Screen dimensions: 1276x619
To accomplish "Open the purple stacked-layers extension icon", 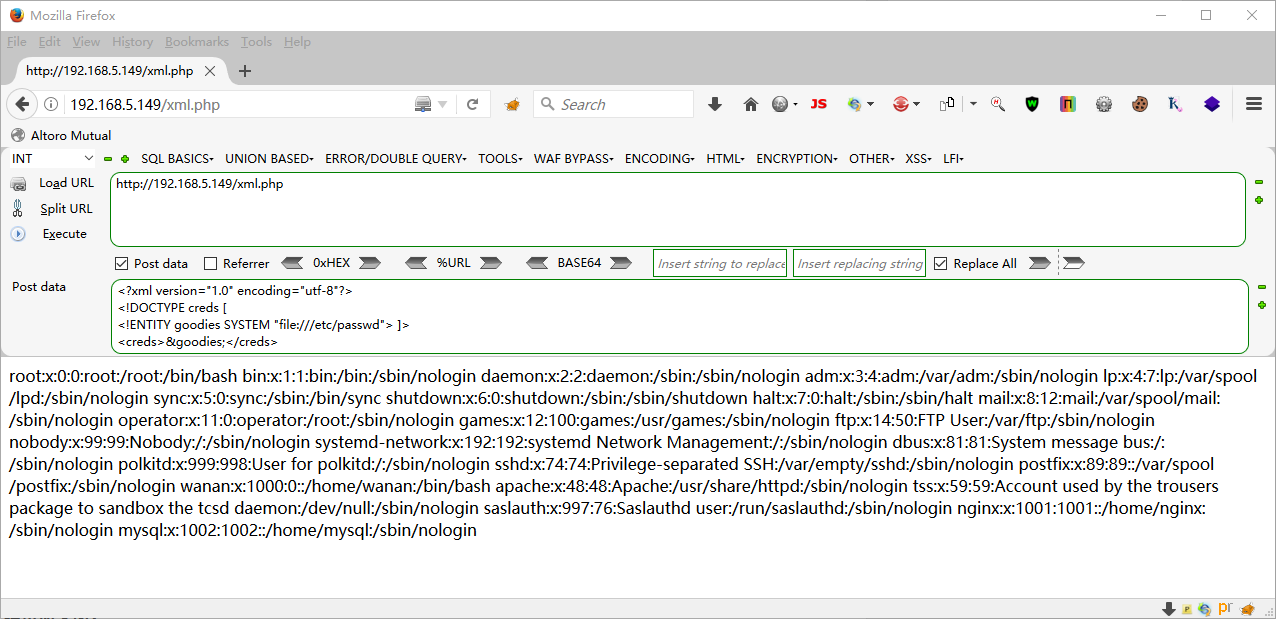I will tap(1212, 104).
